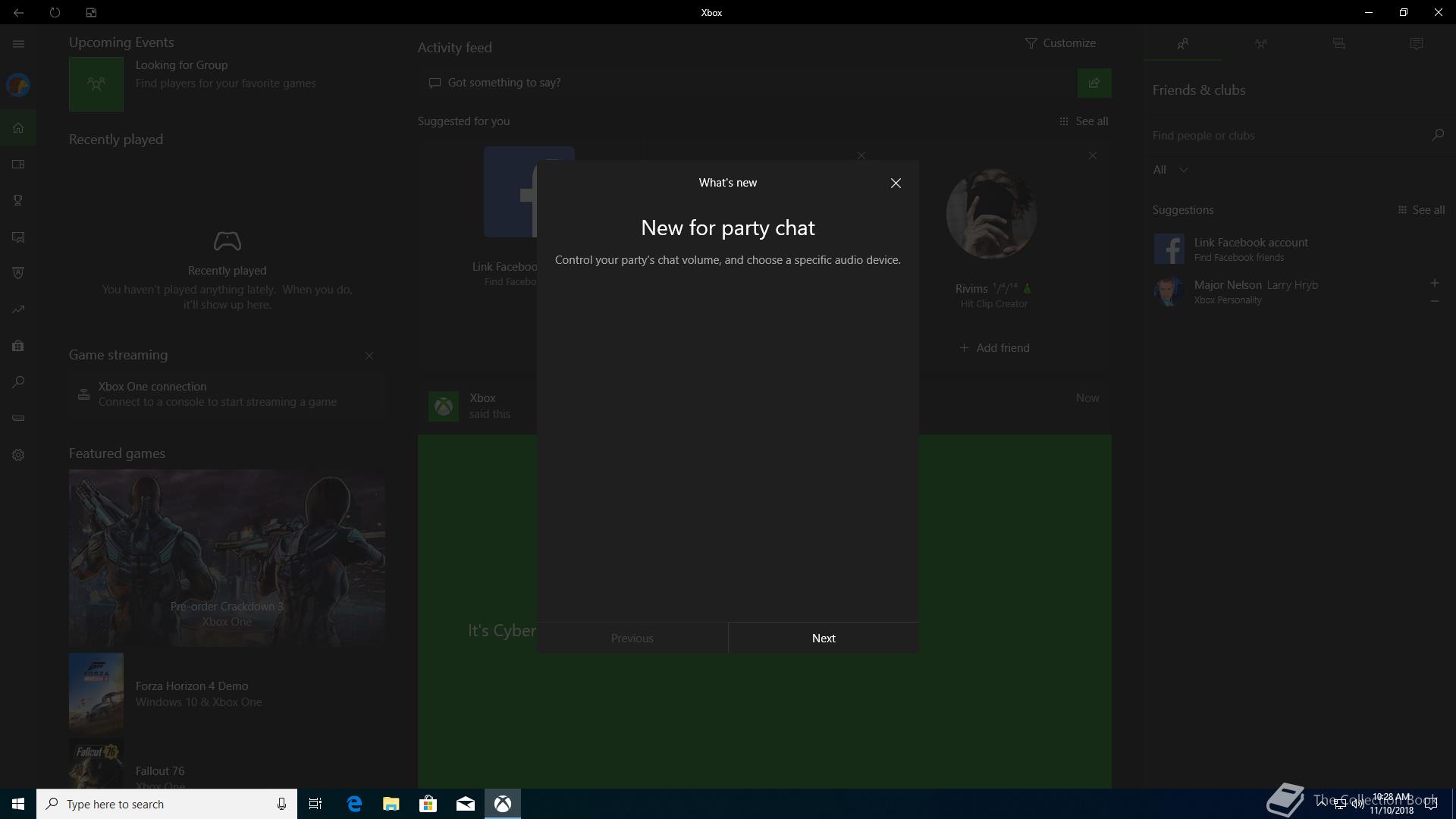Open Rivims profile picture
Image resolution: width=1456 pixels, height=819 pixels.
pos(991,214)
